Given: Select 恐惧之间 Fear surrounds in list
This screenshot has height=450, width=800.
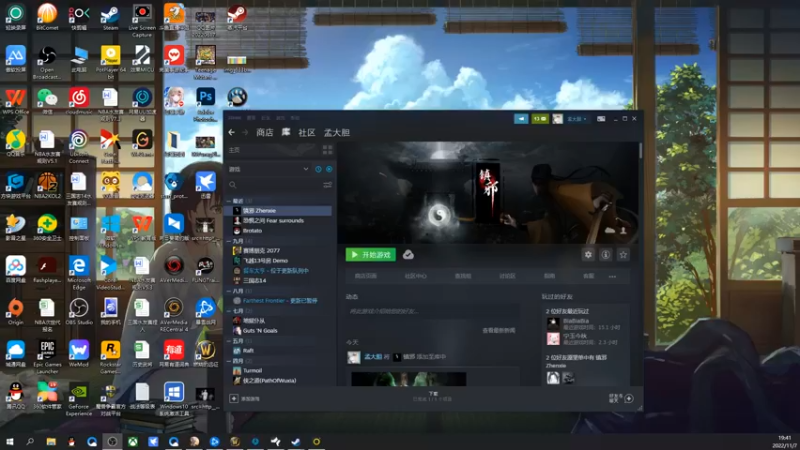Looking at the screenshot, I should (x=273, y=220).
